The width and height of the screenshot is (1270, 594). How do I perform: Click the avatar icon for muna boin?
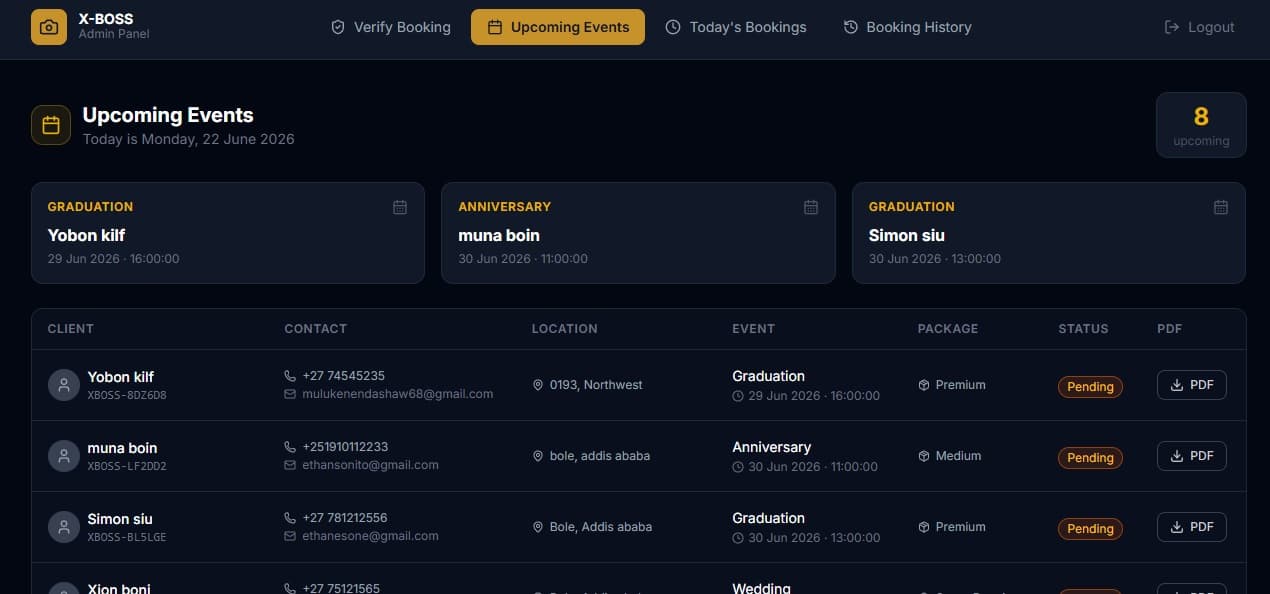(x=64, y=456)
